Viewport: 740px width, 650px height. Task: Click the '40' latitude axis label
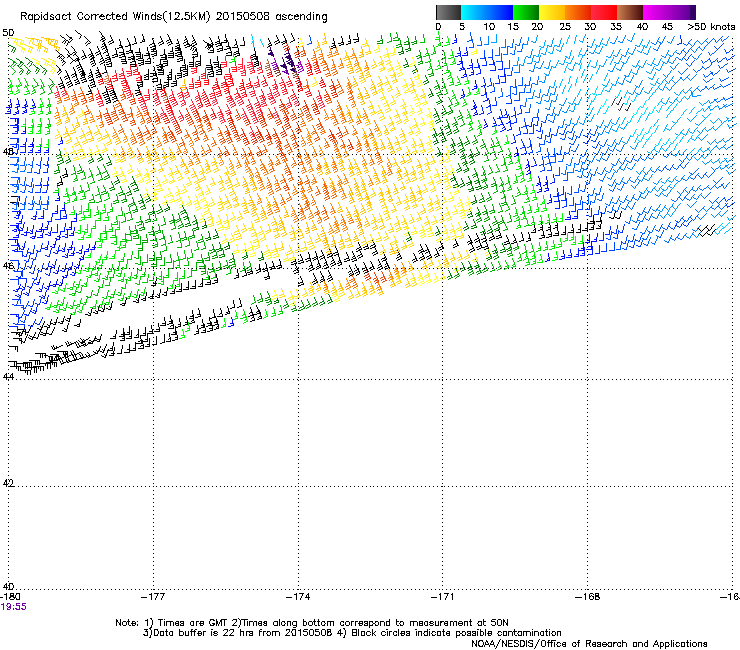click(x=8, y=586)
